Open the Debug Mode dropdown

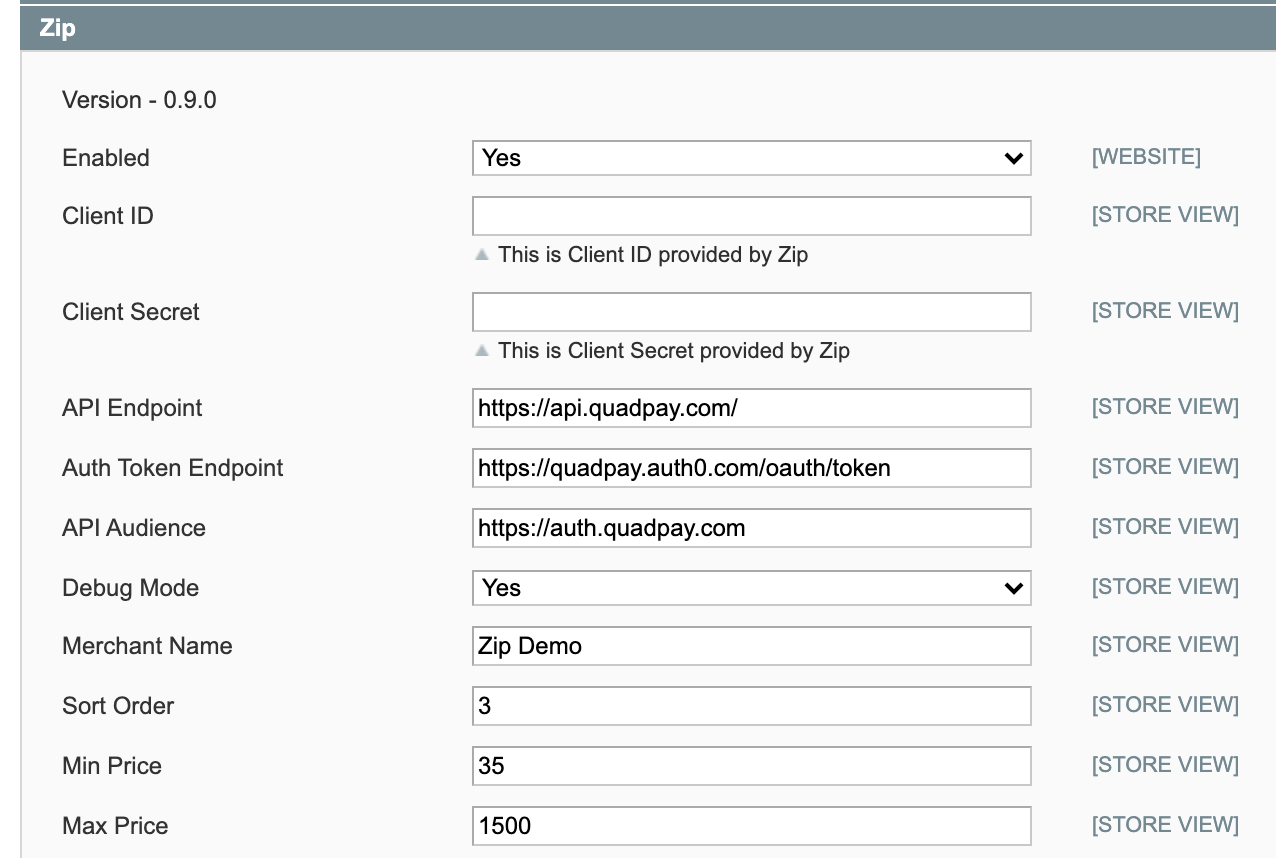751,588
